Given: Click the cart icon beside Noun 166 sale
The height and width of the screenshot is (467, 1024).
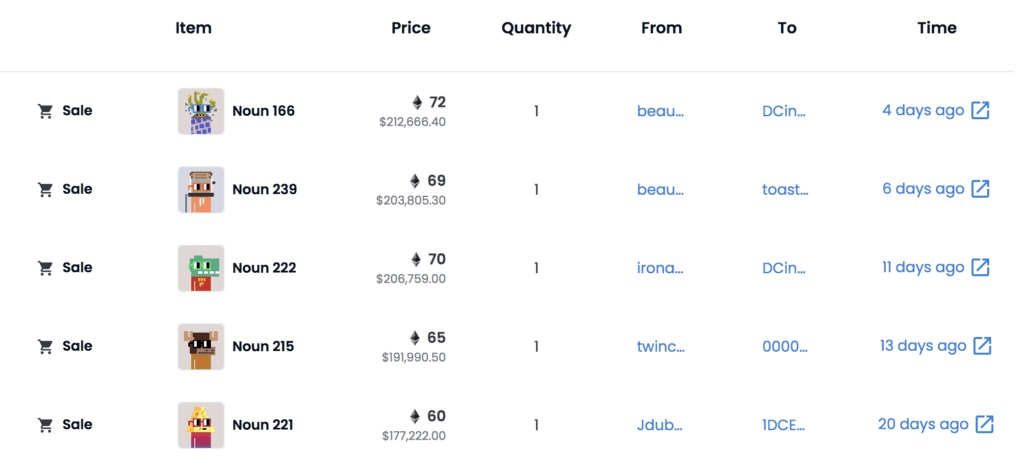Looking at the screenshot, I should tap(45, 111).
